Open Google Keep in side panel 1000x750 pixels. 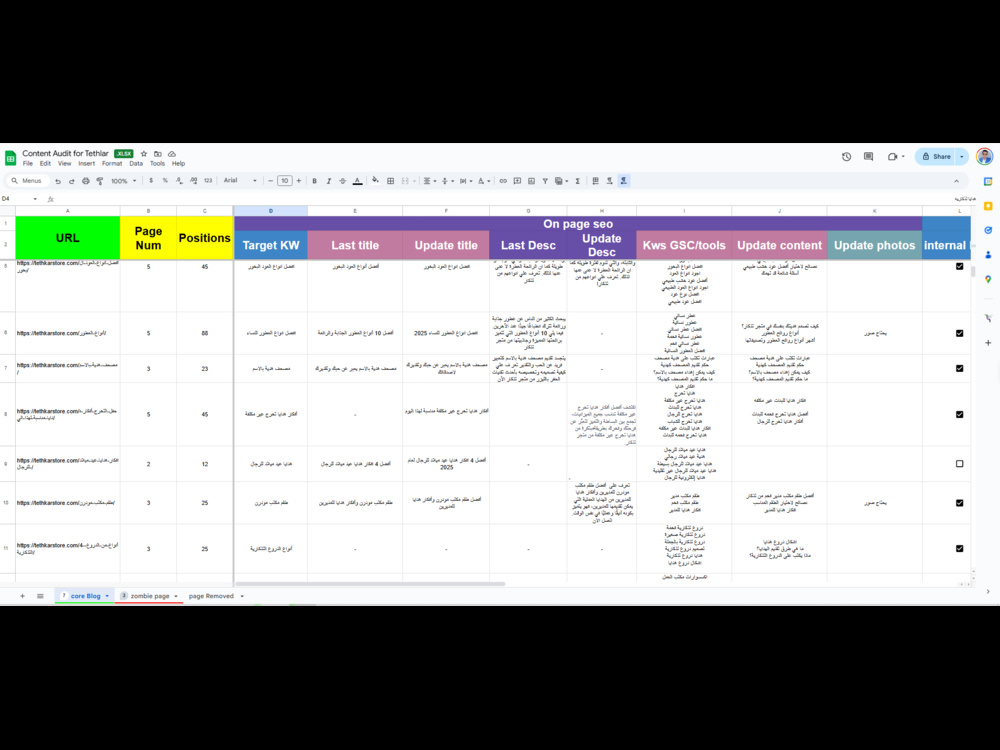tap(988, 206)
